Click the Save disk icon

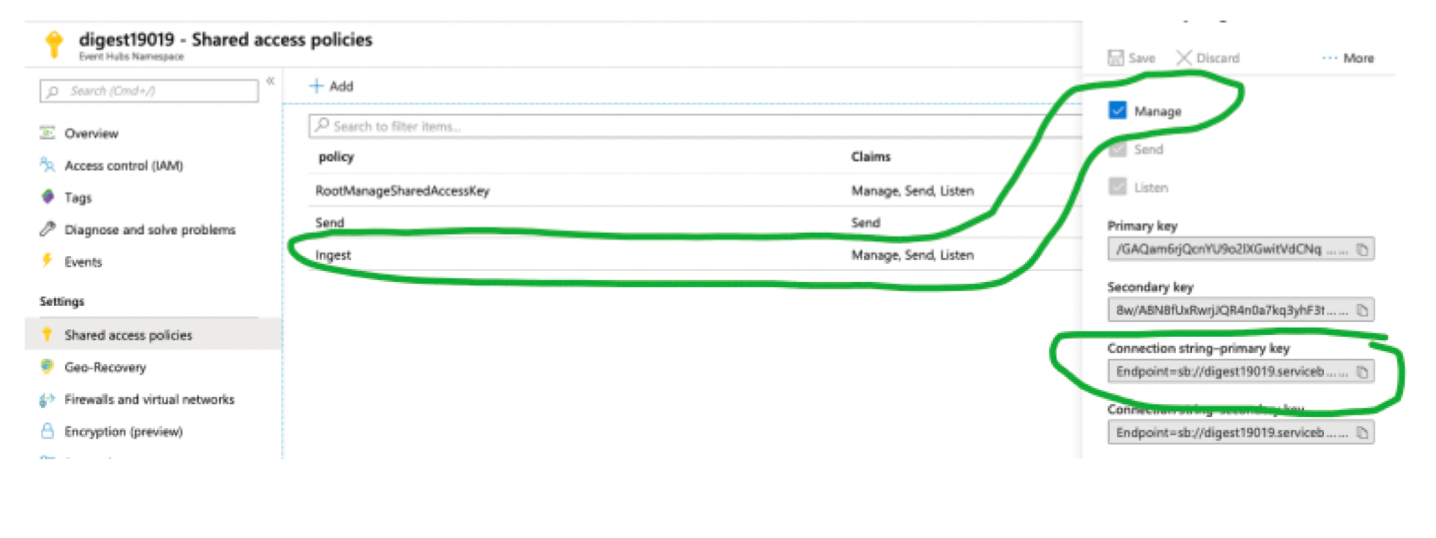coord(1116,58)
